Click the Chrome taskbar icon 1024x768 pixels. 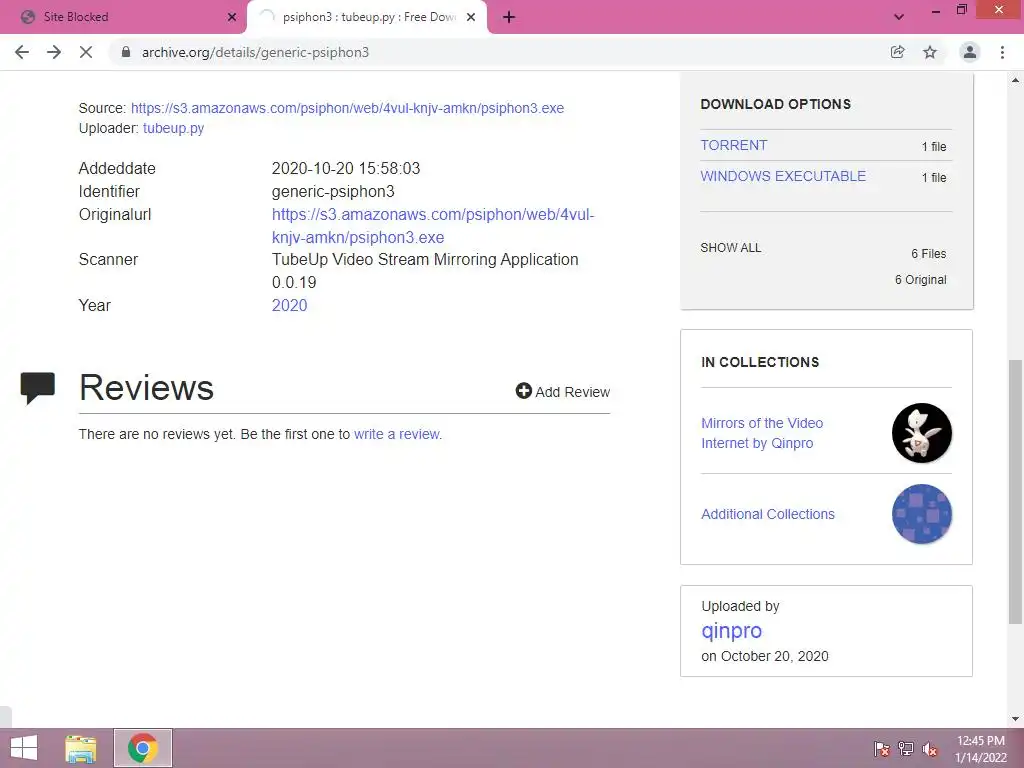(x=142, y=748)
